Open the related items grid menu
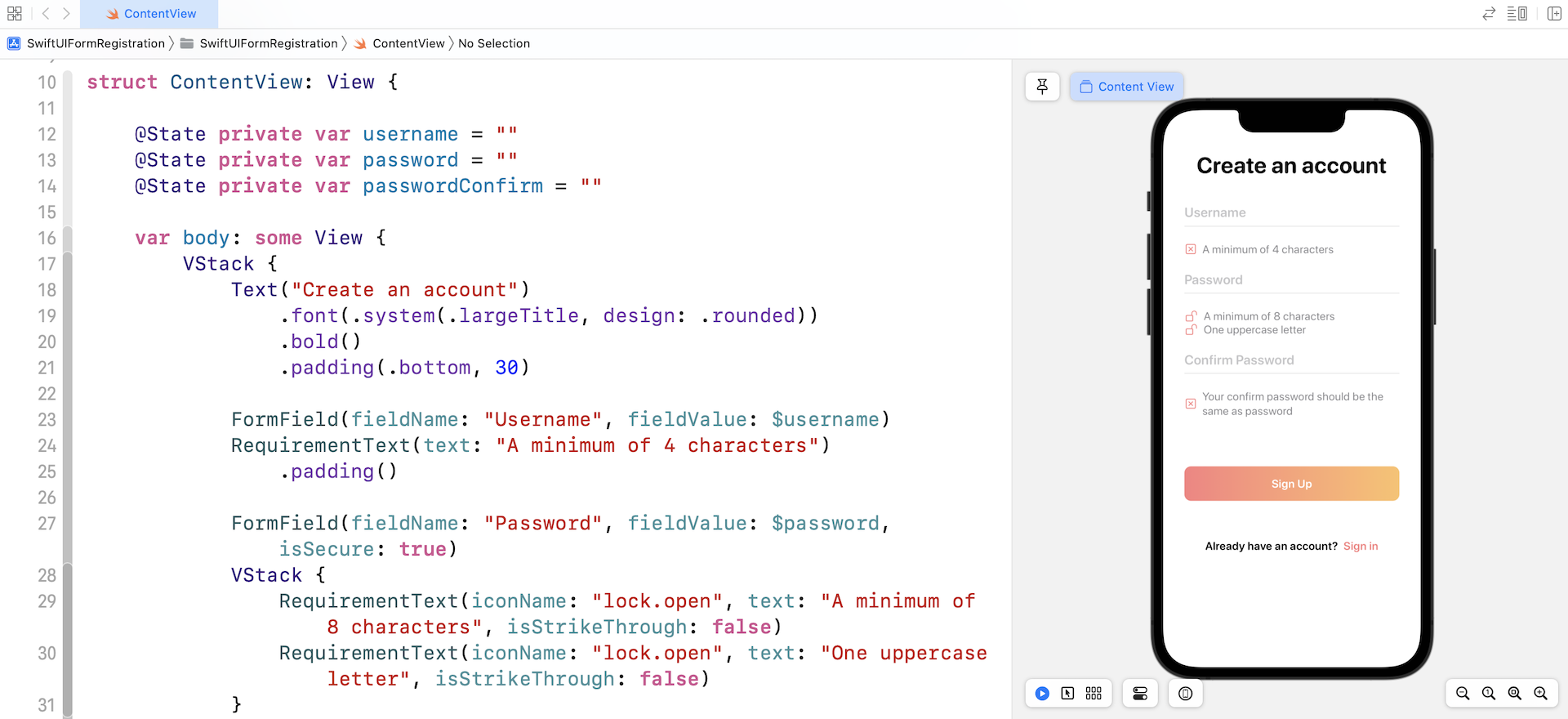 (14, 14)
